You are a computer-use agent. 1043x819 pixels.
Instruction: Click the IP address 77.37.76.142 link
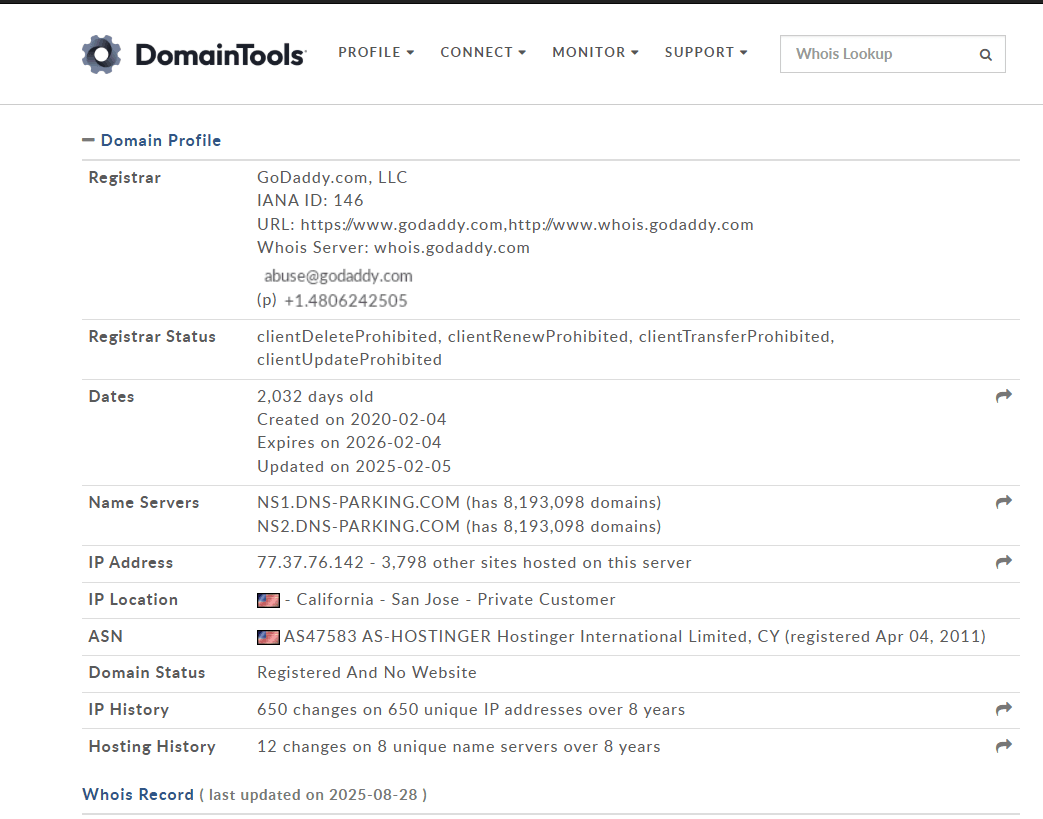[300, 562]
